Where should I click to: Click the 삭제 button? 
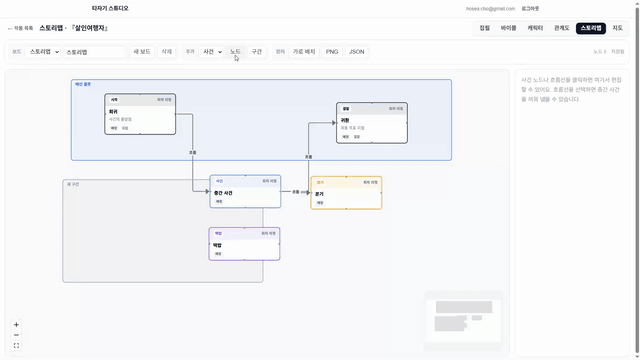(167, 52)
